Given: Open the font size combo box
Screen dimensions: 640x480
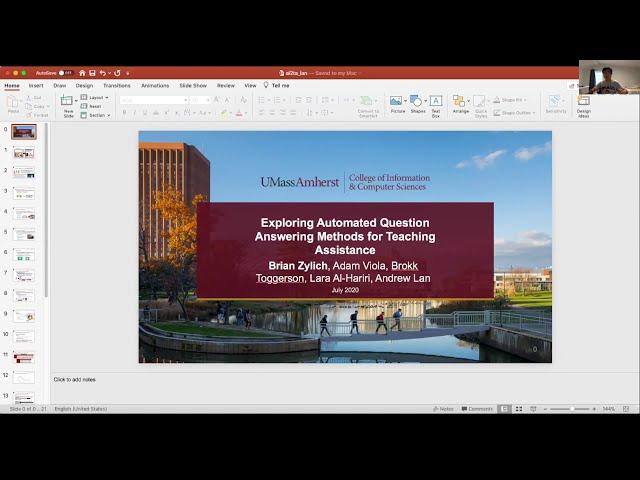Looking at the screenshot, I should point(200,100).
